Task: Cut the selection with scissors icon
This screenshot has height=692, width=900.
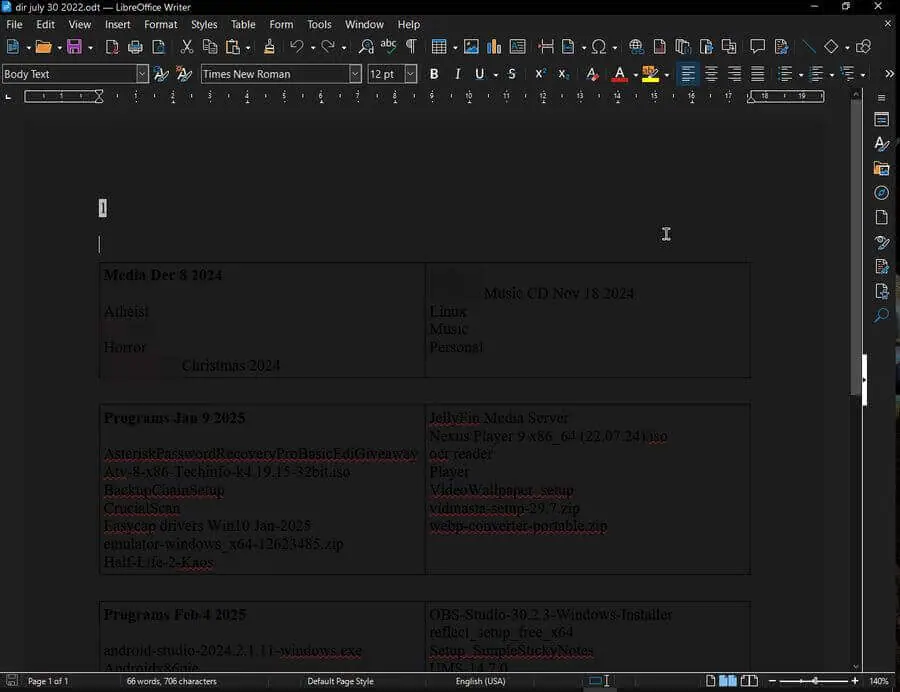Action: coord(187,47)
